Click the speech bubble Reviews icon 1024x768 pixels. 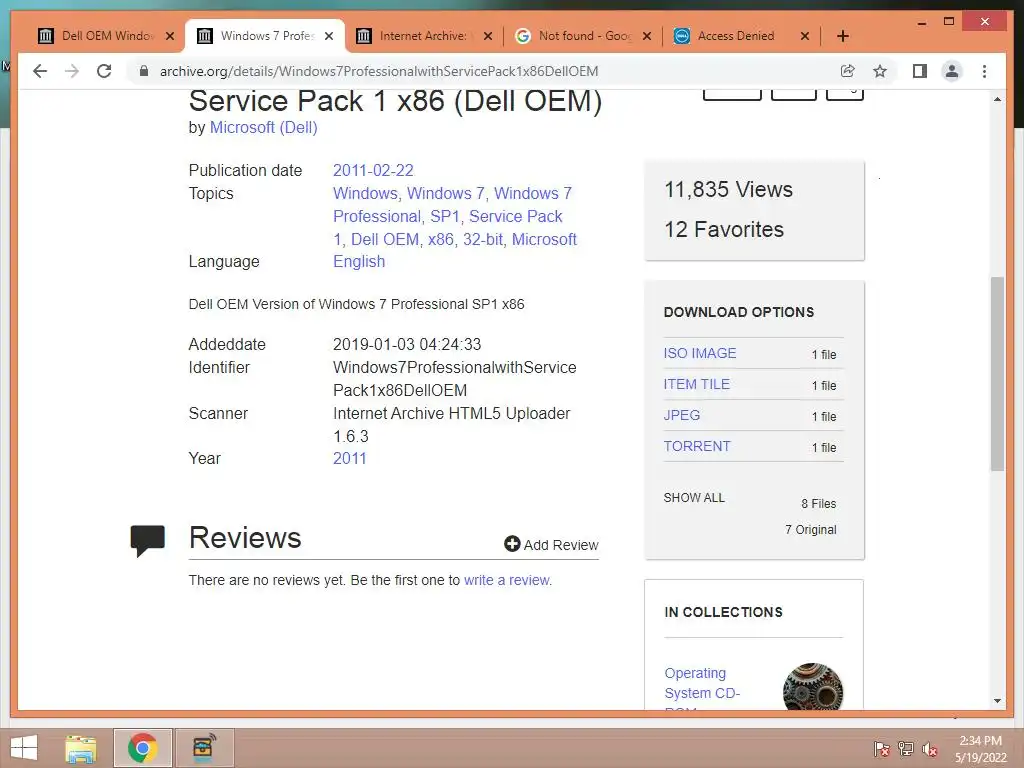coord(148,541)
